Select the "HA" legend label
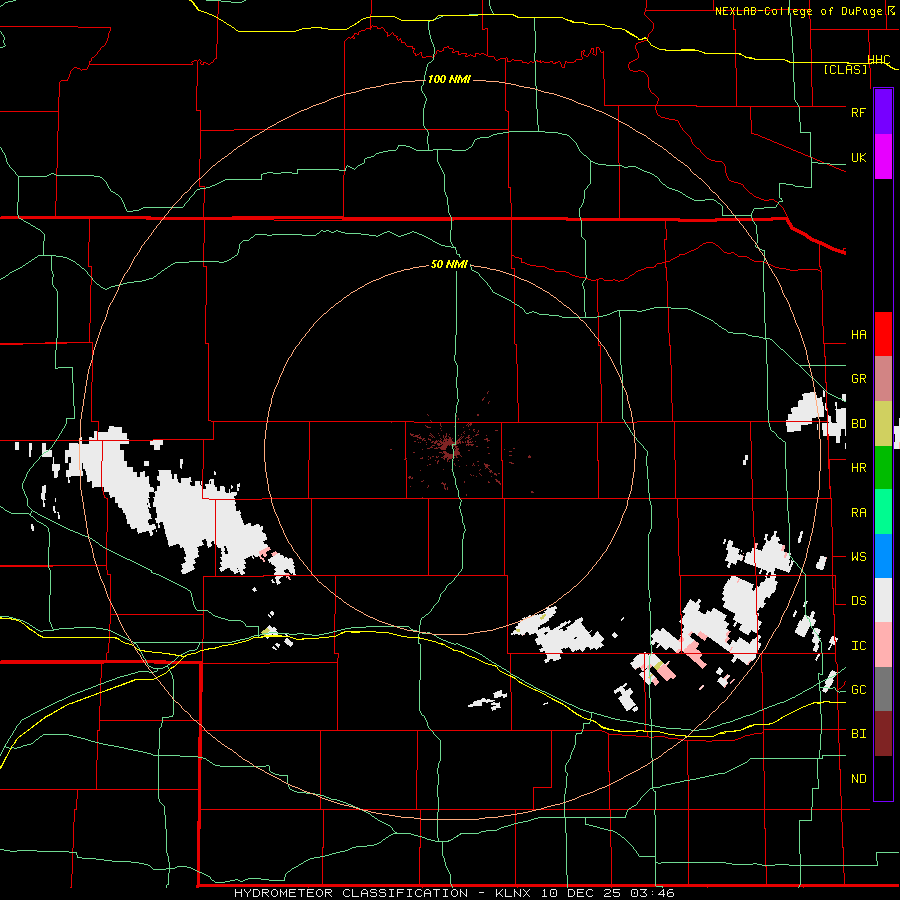 click(858, 335)
